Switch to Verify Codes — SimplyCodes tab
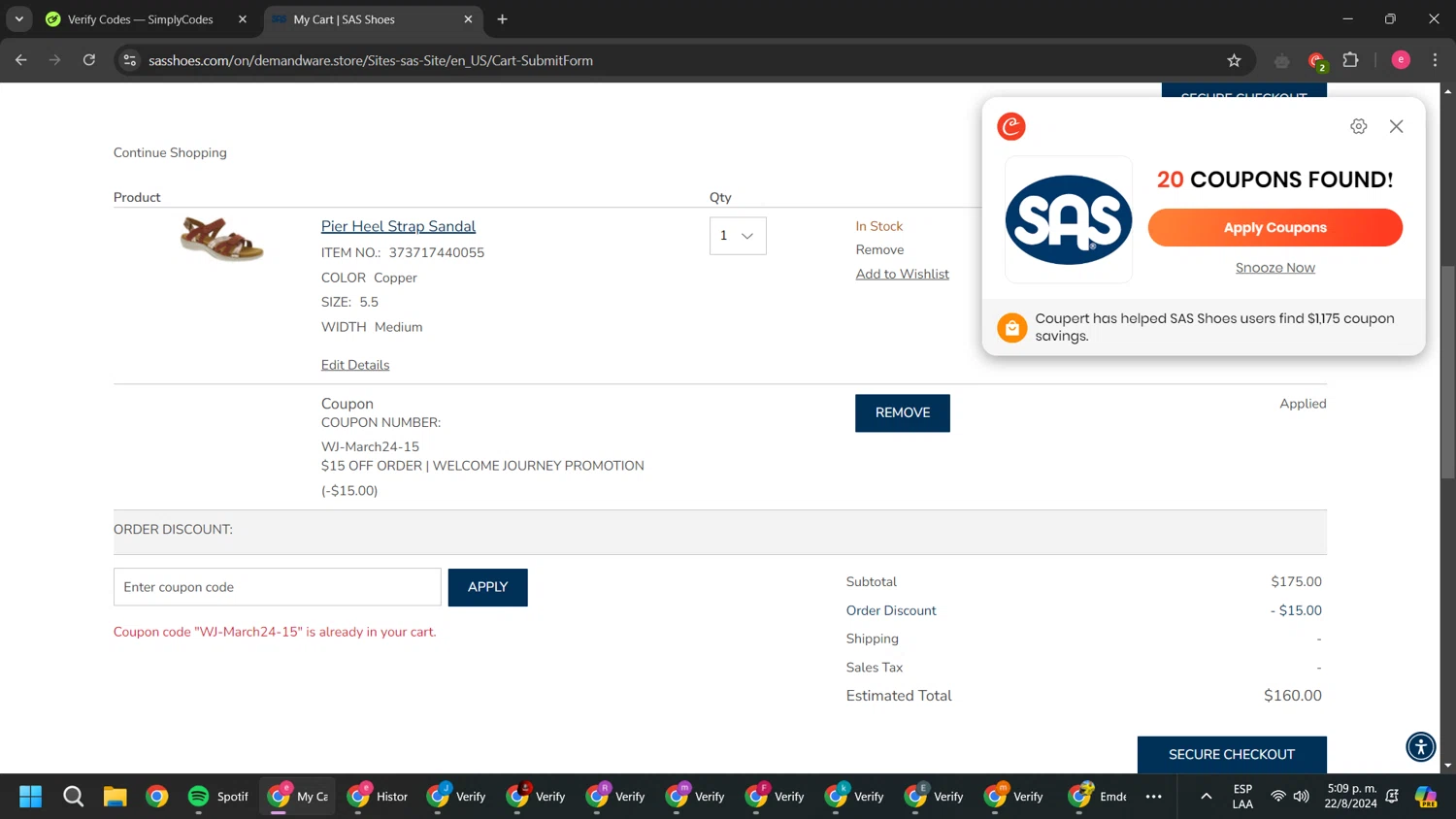The width and height of the screenshot is (1456, 819). [141, 19]
